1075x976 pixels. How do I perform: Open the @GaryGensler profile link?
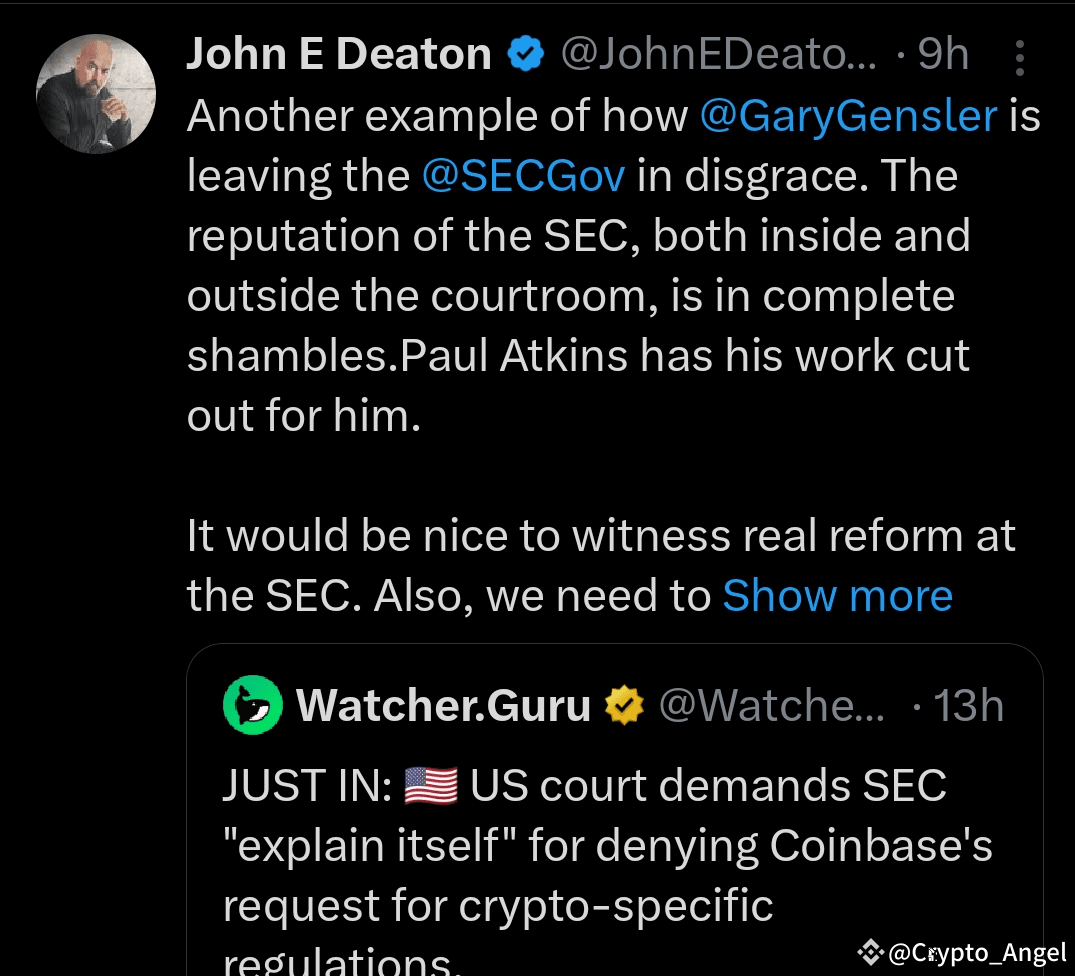(849, 114)
